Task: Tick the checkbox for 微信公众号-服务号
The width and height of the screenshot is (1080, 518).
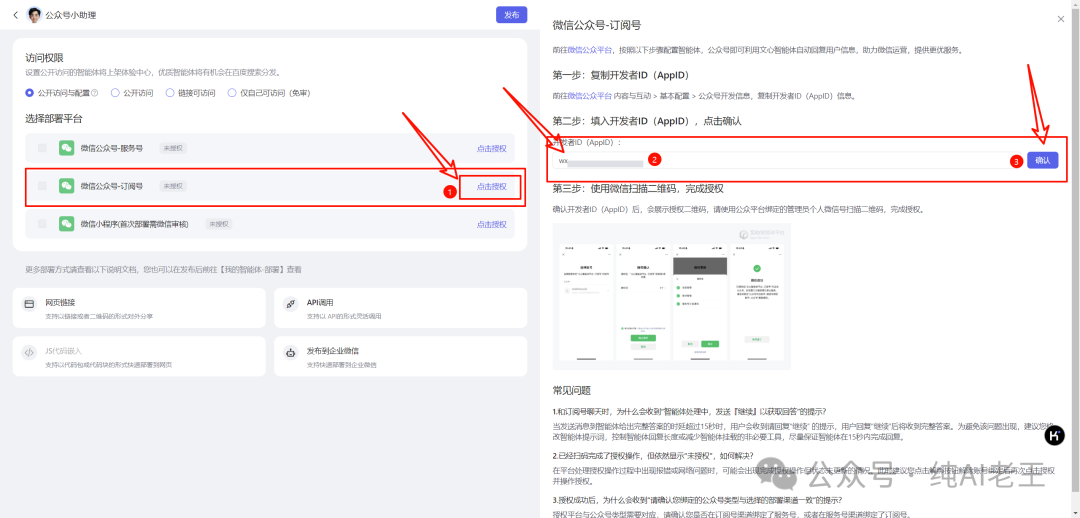Action: (x=43, y=148)
